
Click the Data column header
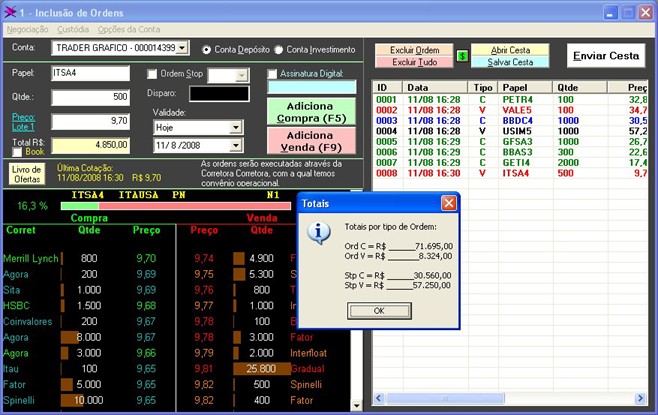[x=435, y=88]
